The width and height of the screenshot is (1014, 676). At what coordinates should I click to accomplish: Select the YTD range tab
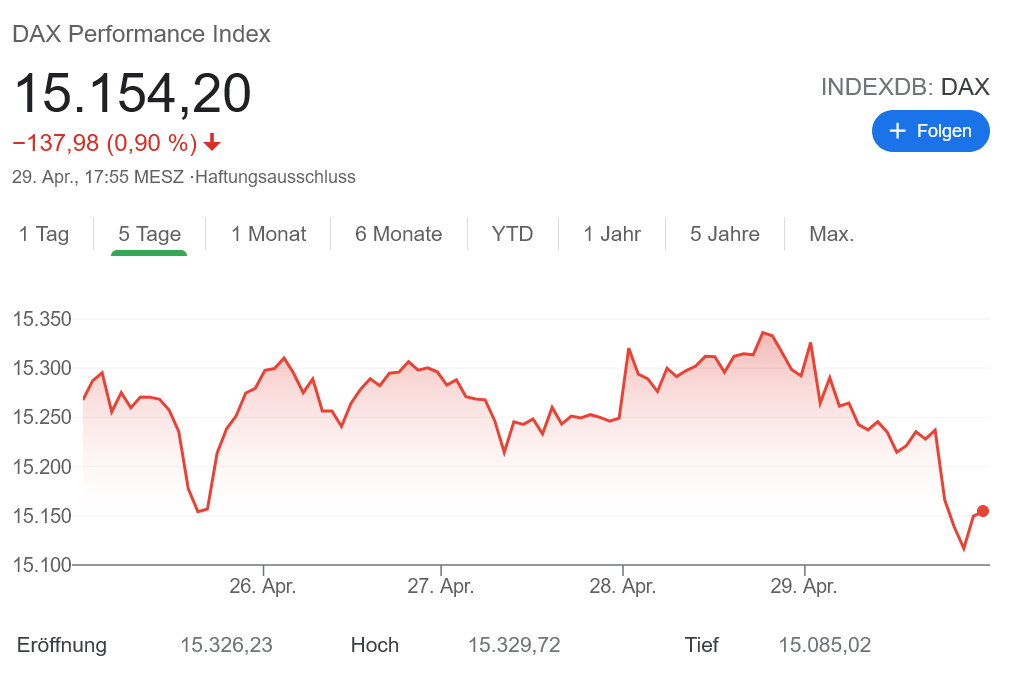512,234
